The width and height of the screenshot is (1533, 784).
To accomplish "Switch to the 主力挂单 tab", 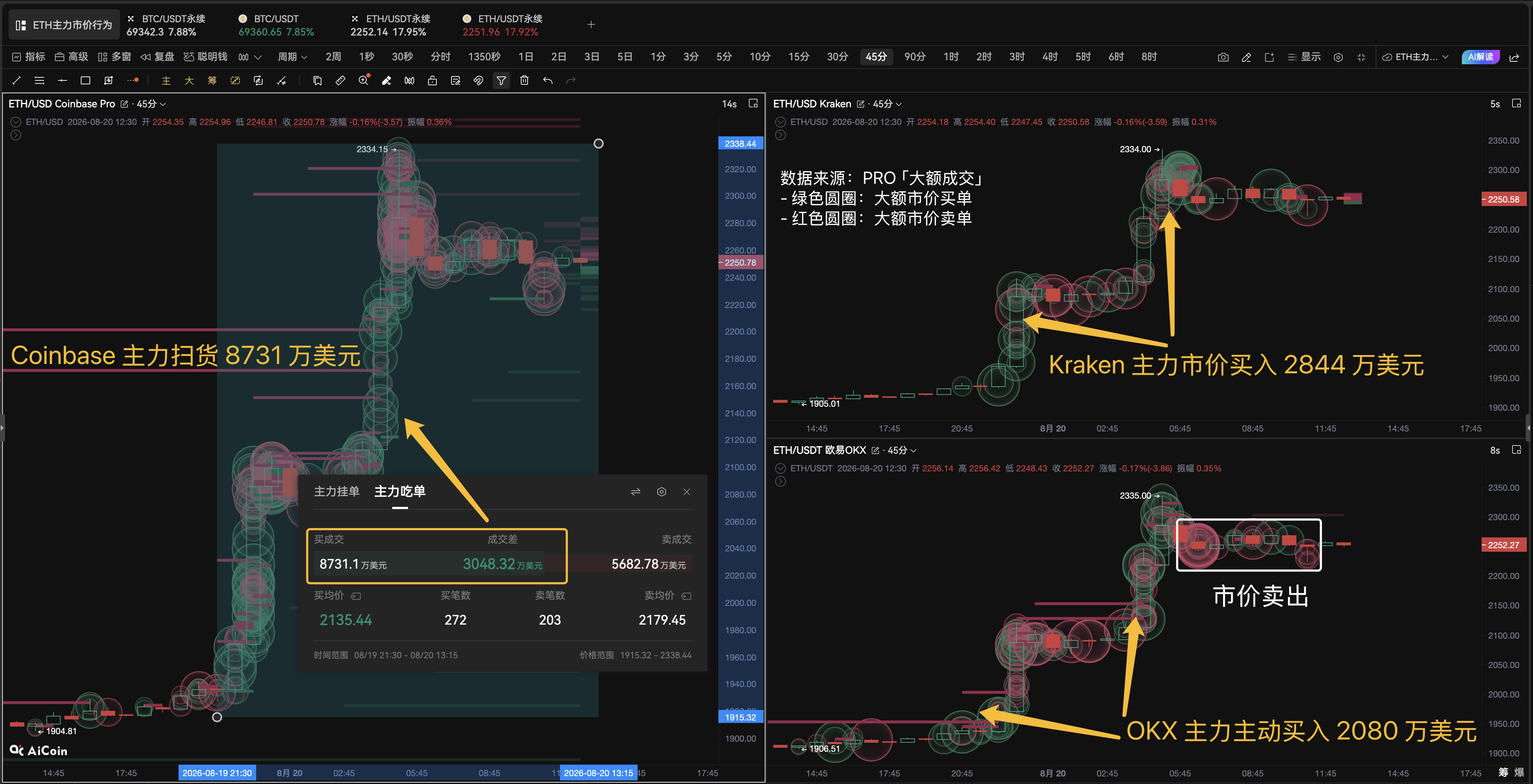I will pyautogui.click(x=337, y=491).
